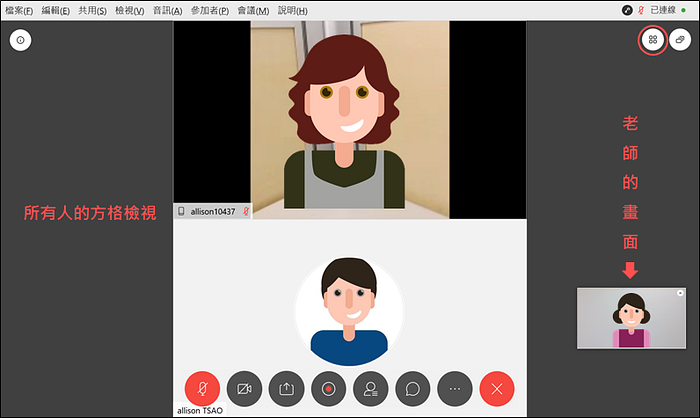
Task: Open the 檔案(F) menu
Action: click(x=19, y=11)
